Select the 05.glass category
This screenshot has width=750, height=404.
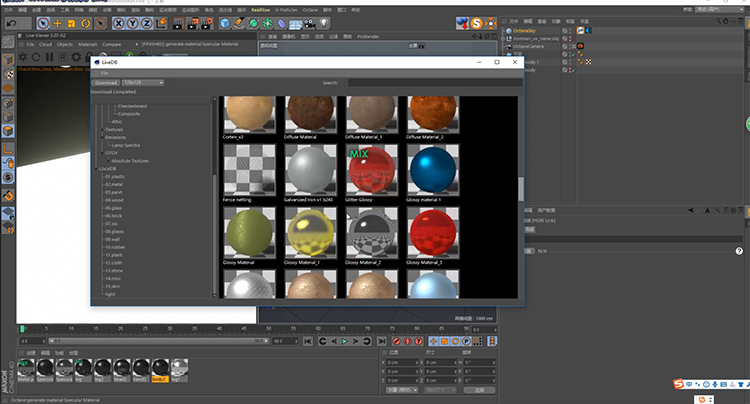click(x=113, y=208)
